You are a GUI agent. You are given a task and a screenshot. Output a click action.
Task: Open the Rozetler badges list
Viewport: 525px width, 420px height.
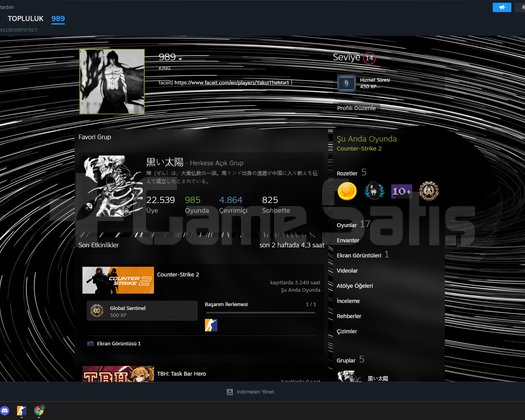(x=347, y=173)
